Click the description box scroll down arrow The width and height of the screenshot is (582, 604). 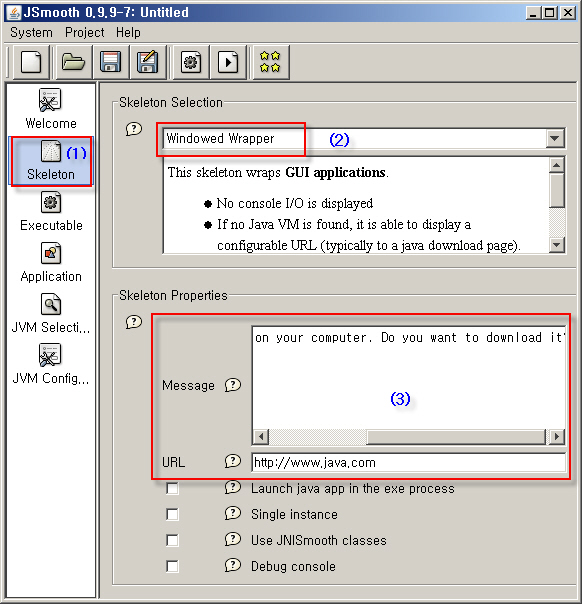tap(557, 244)
